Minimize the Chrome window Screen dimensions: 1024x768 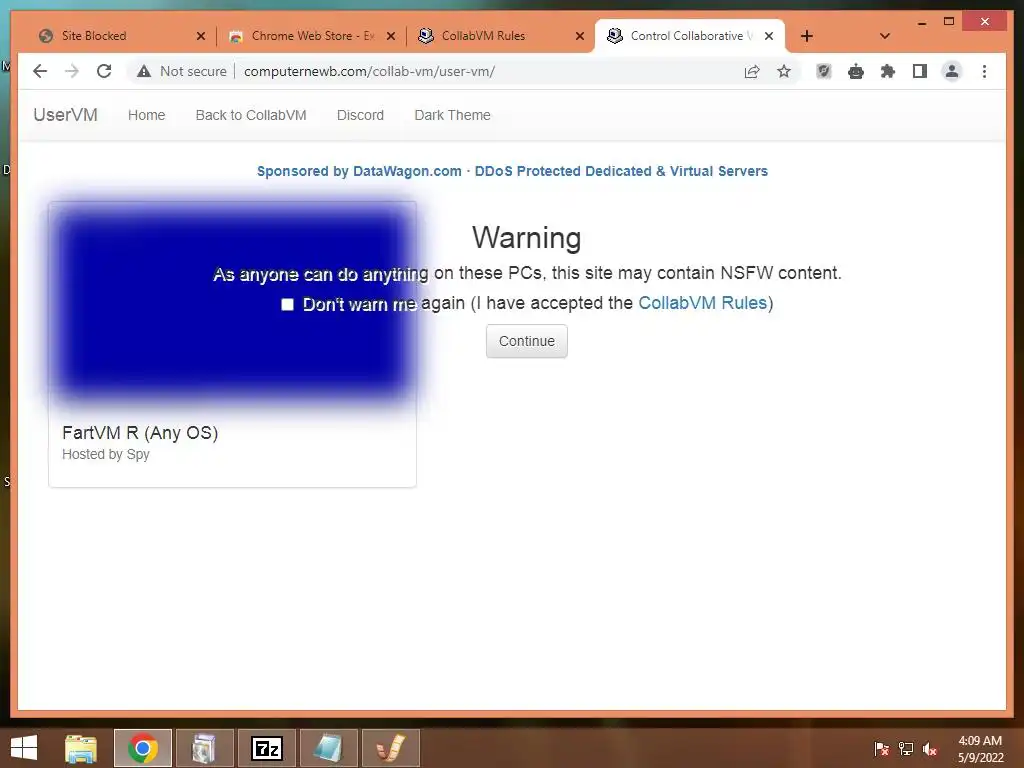(x=921, y=22)
